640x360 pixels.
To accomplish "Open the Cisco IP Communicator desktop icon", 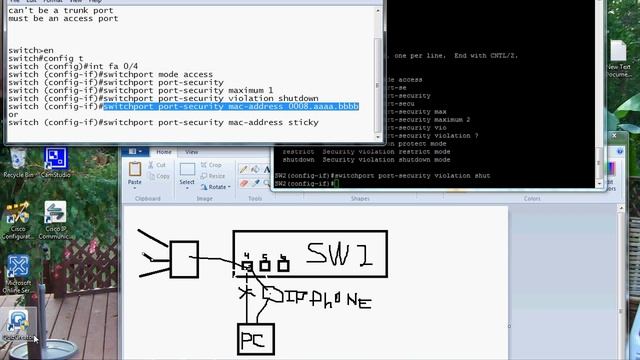I will [x=56, y=221].
